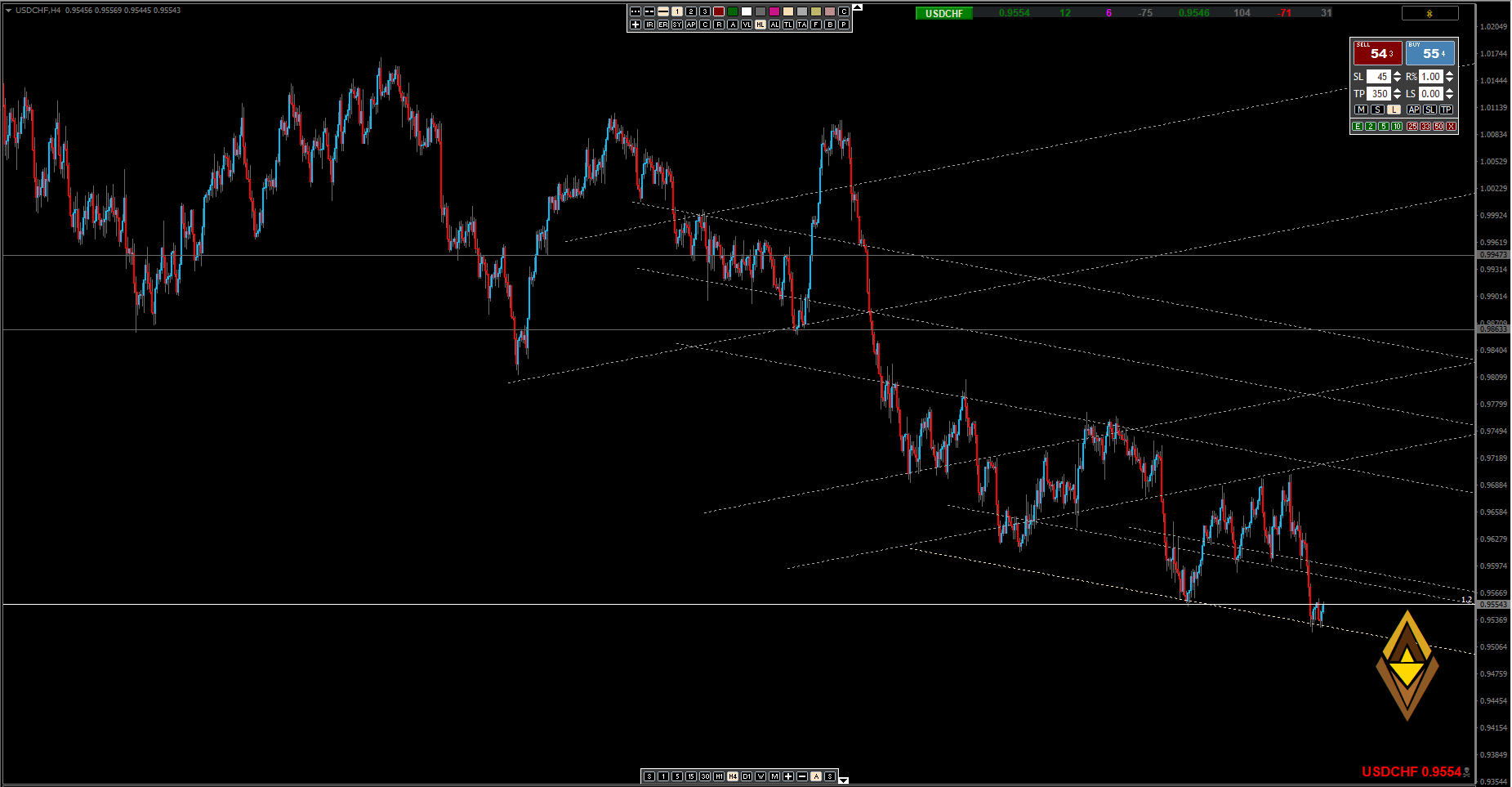Click the red SELL button
This screenshot has width=1512, height=787.
(1378, 53)
